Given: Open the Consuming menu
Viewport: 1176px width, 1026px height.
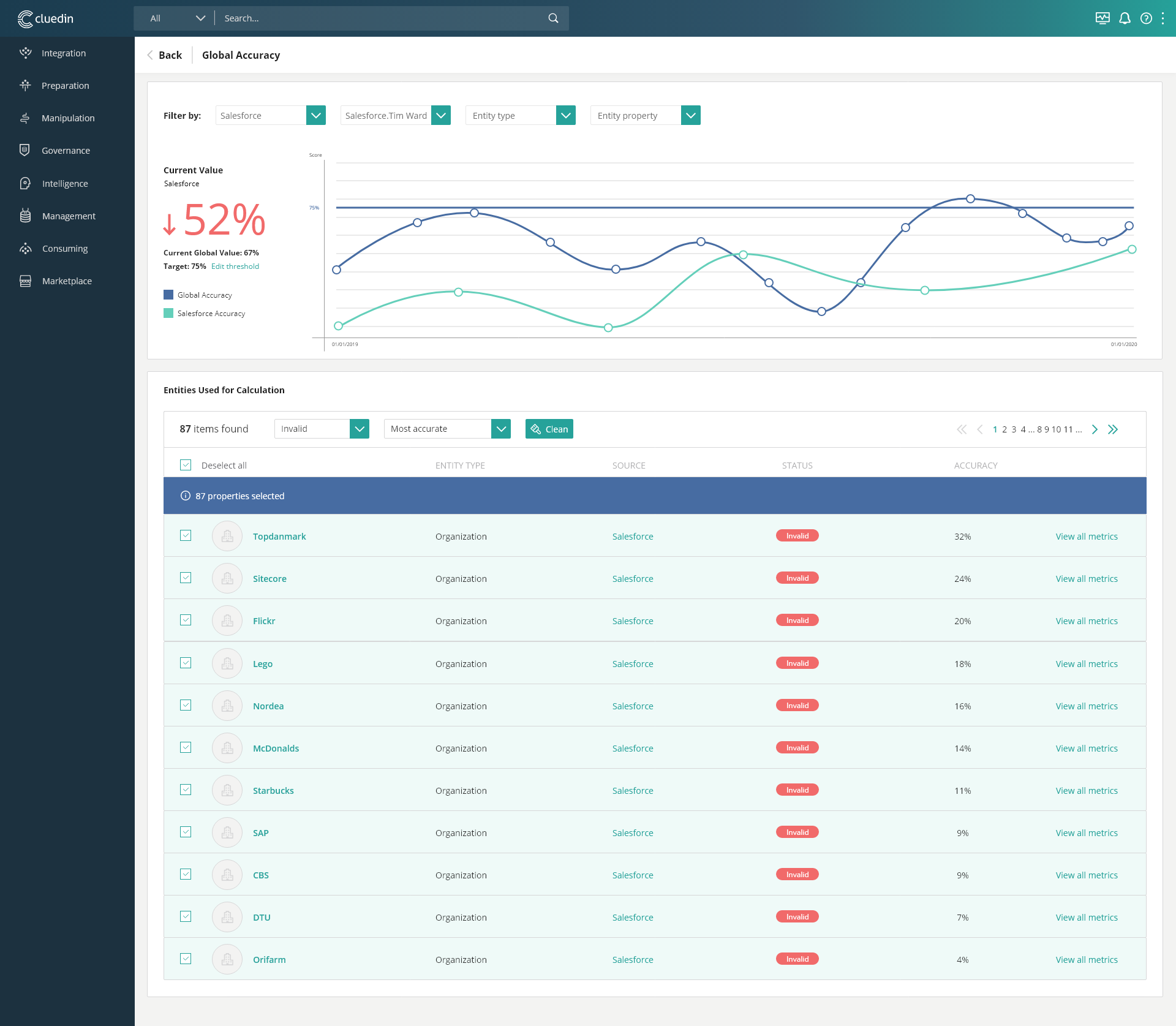Looking at the screenshot, I should point(65,249).
